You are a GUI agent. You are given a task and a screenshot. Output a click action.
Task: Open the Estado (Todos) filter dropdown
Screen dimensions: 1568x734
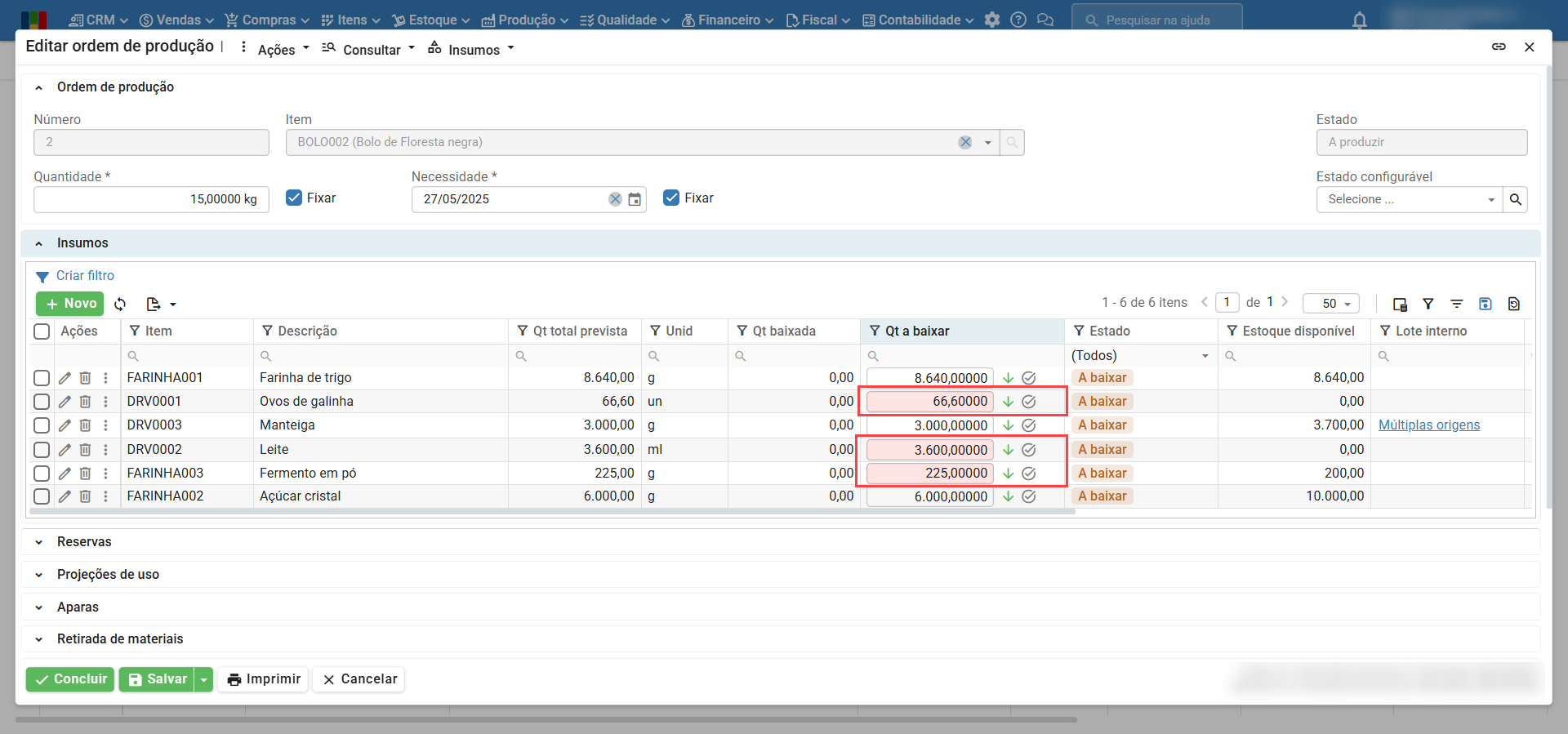click(x=1141, y=356)
